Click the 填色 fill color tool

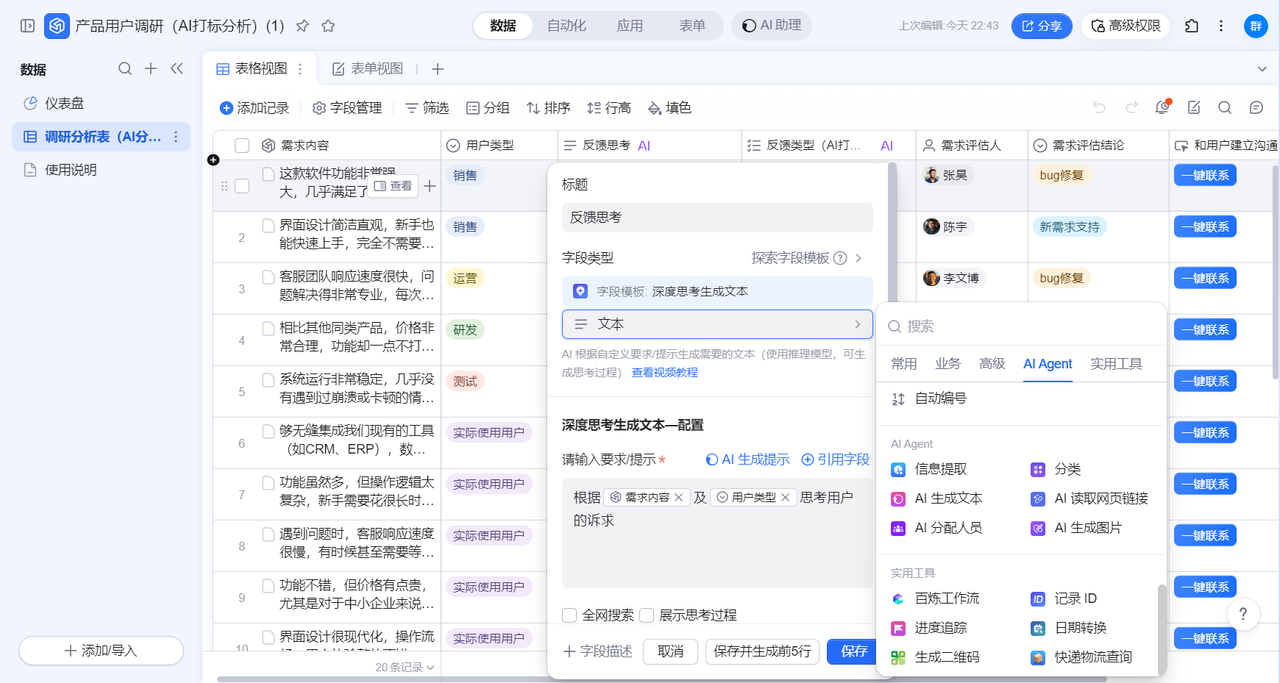click(669, 108)
